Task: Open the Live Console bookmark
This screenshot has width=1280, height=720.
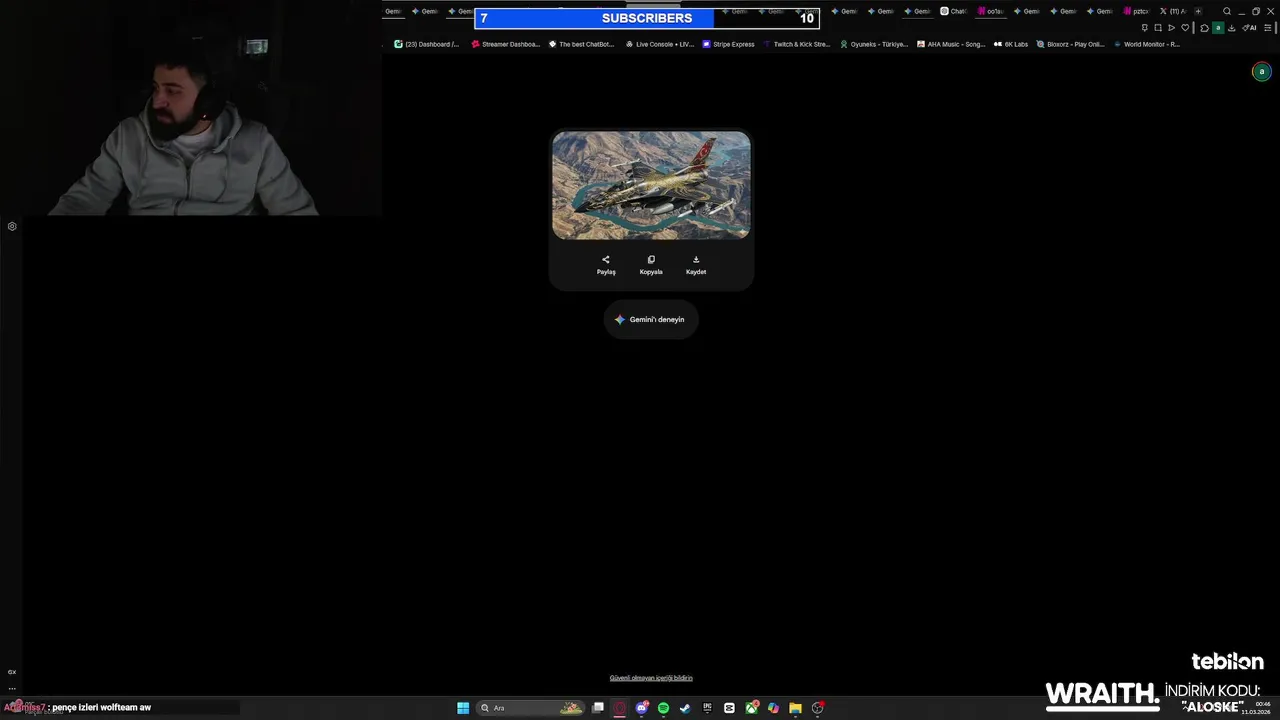Action: click(659, 44)
